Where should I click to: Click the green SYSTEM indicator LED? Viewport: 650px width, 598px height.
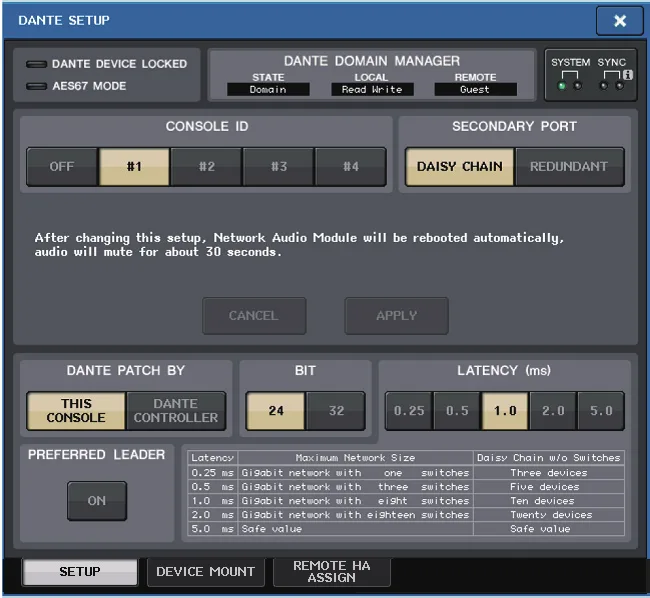coord(562,86)
